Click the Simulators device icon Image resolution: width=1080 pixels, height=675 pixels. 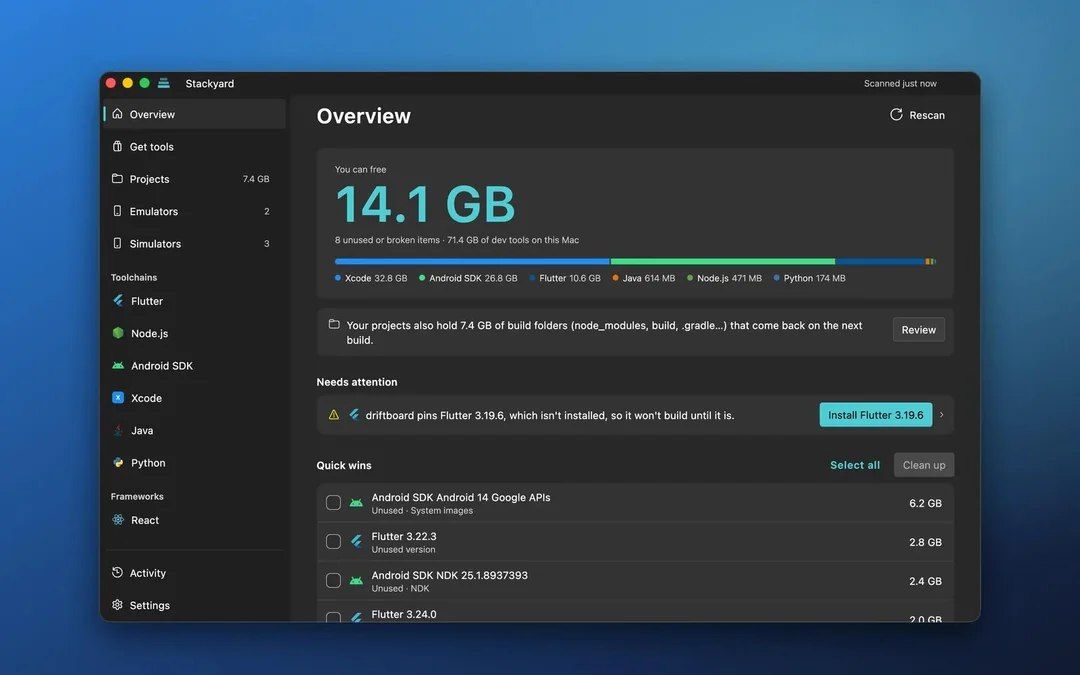point(117,243)
